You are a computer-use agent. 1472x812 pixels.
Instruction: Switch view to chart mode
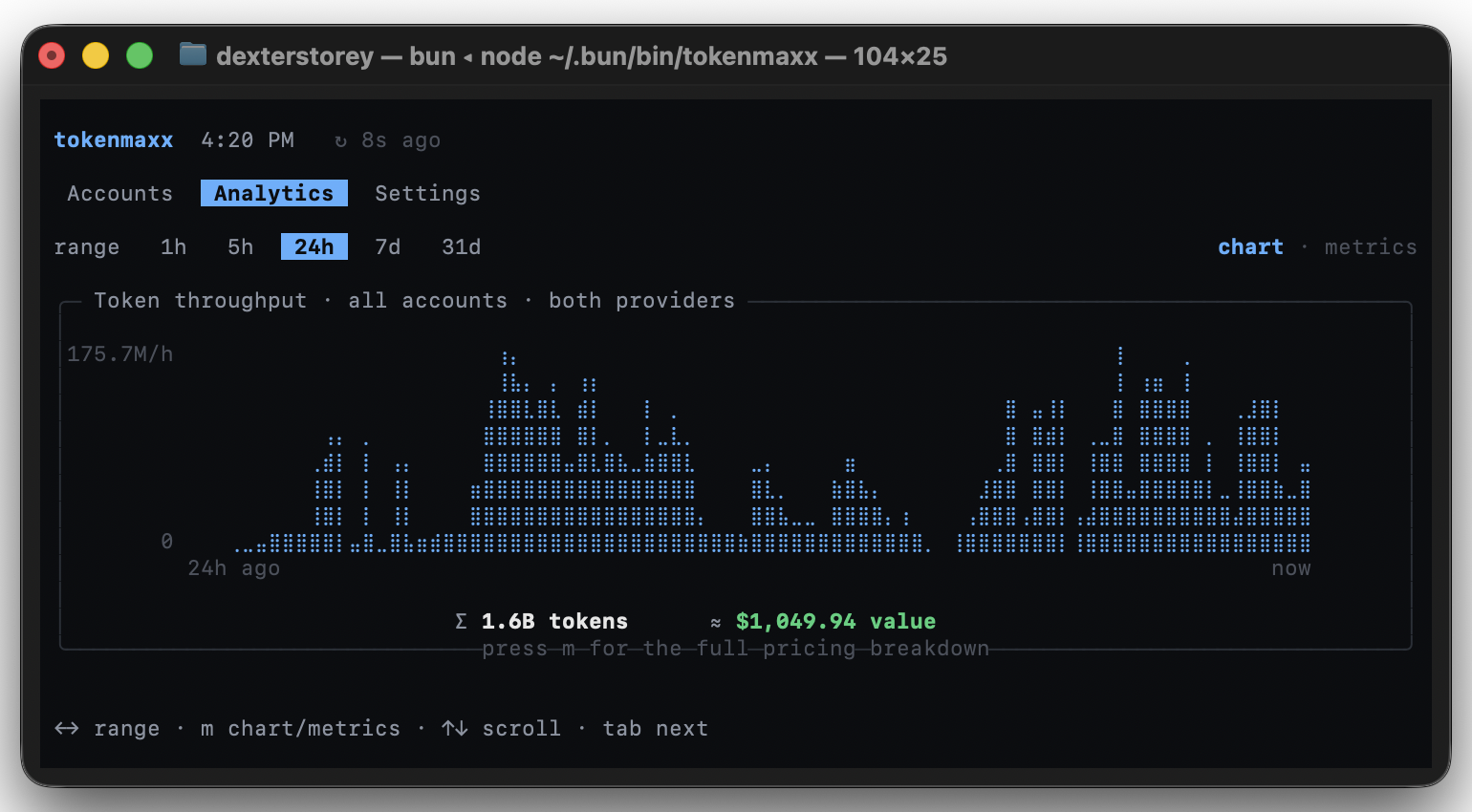pyautogui.click(x=1250, y=246)
